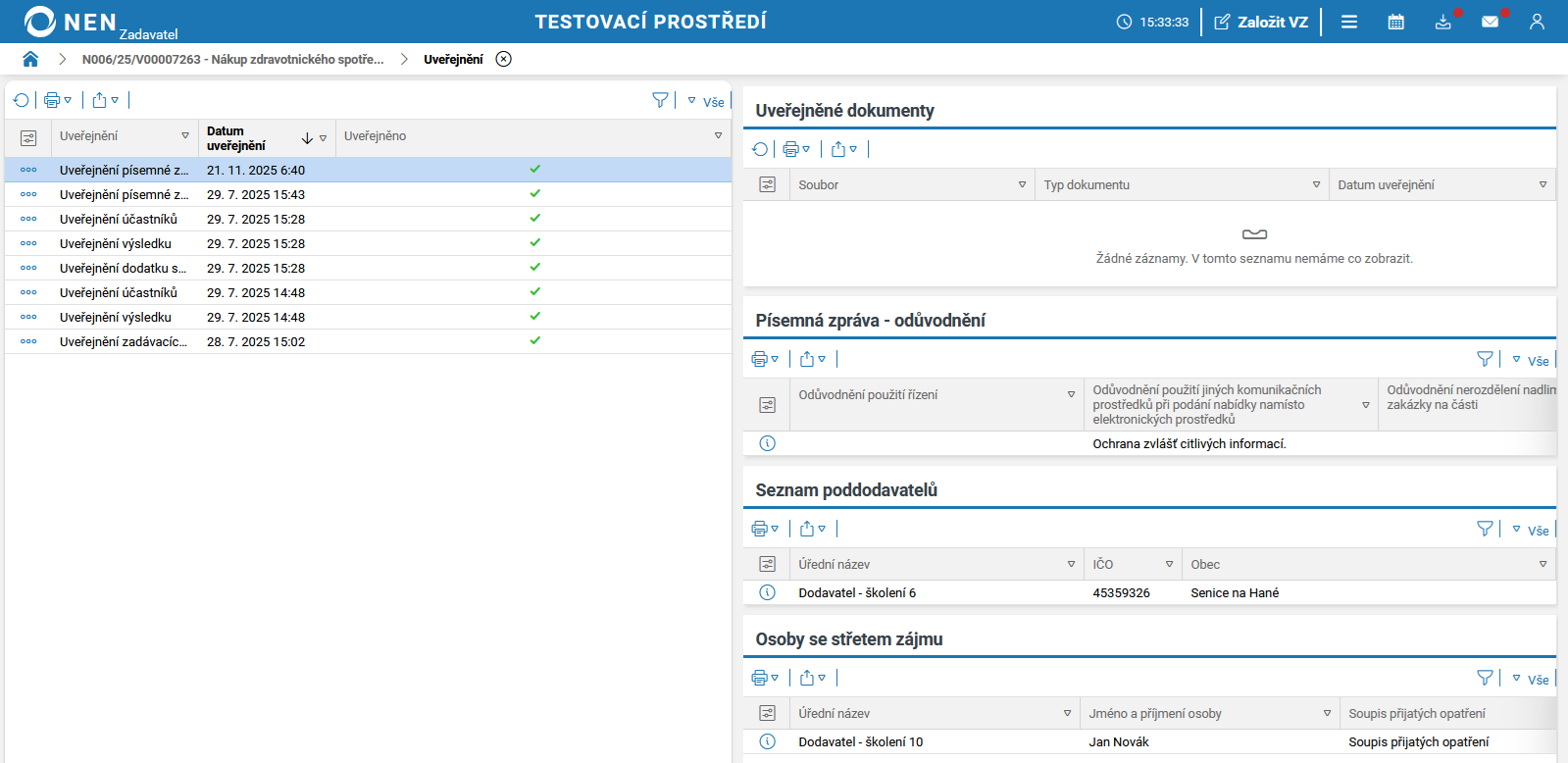The width and height of the screenshot is (1568, 763).
Task: Open column settings of left list
Action: (28, 138)
